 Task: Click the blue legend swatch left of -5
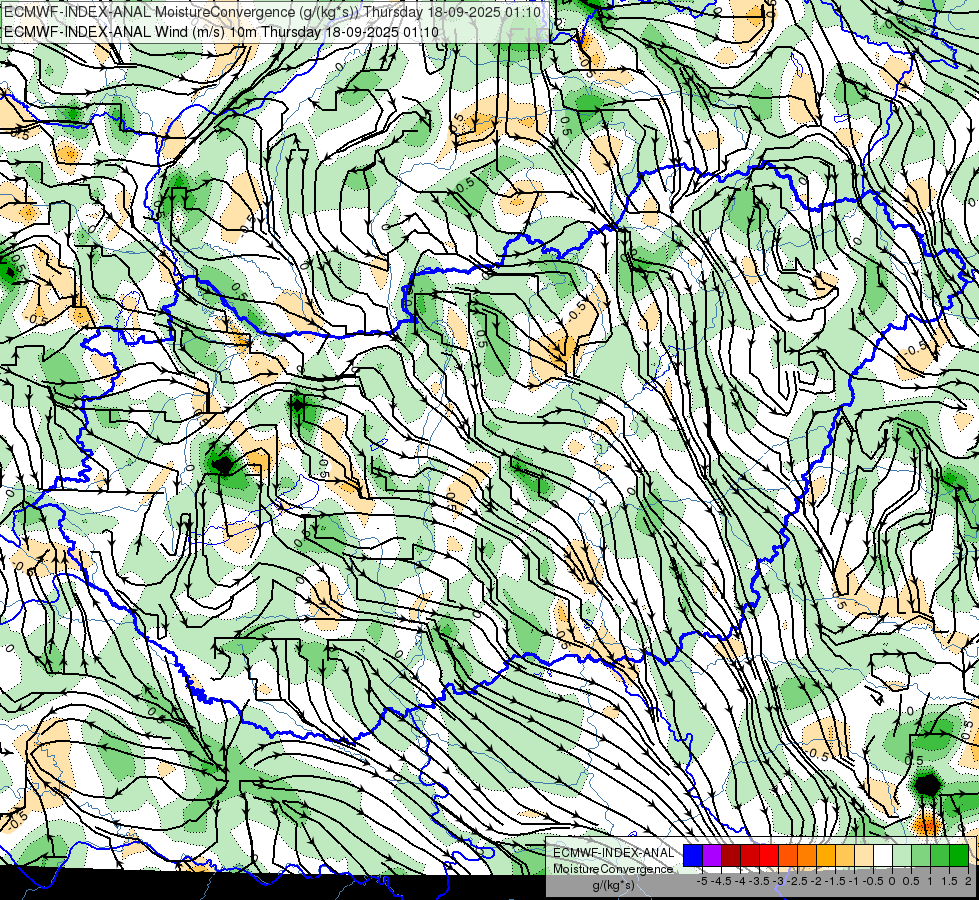pyautogui.click(x=693, y=856)
